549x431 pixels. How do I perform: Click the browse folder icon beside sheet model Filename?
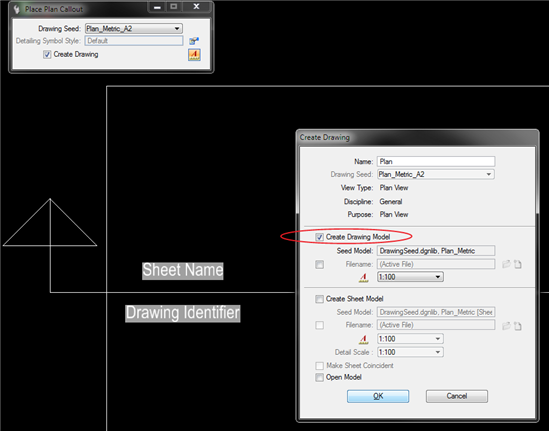(506, 326)
